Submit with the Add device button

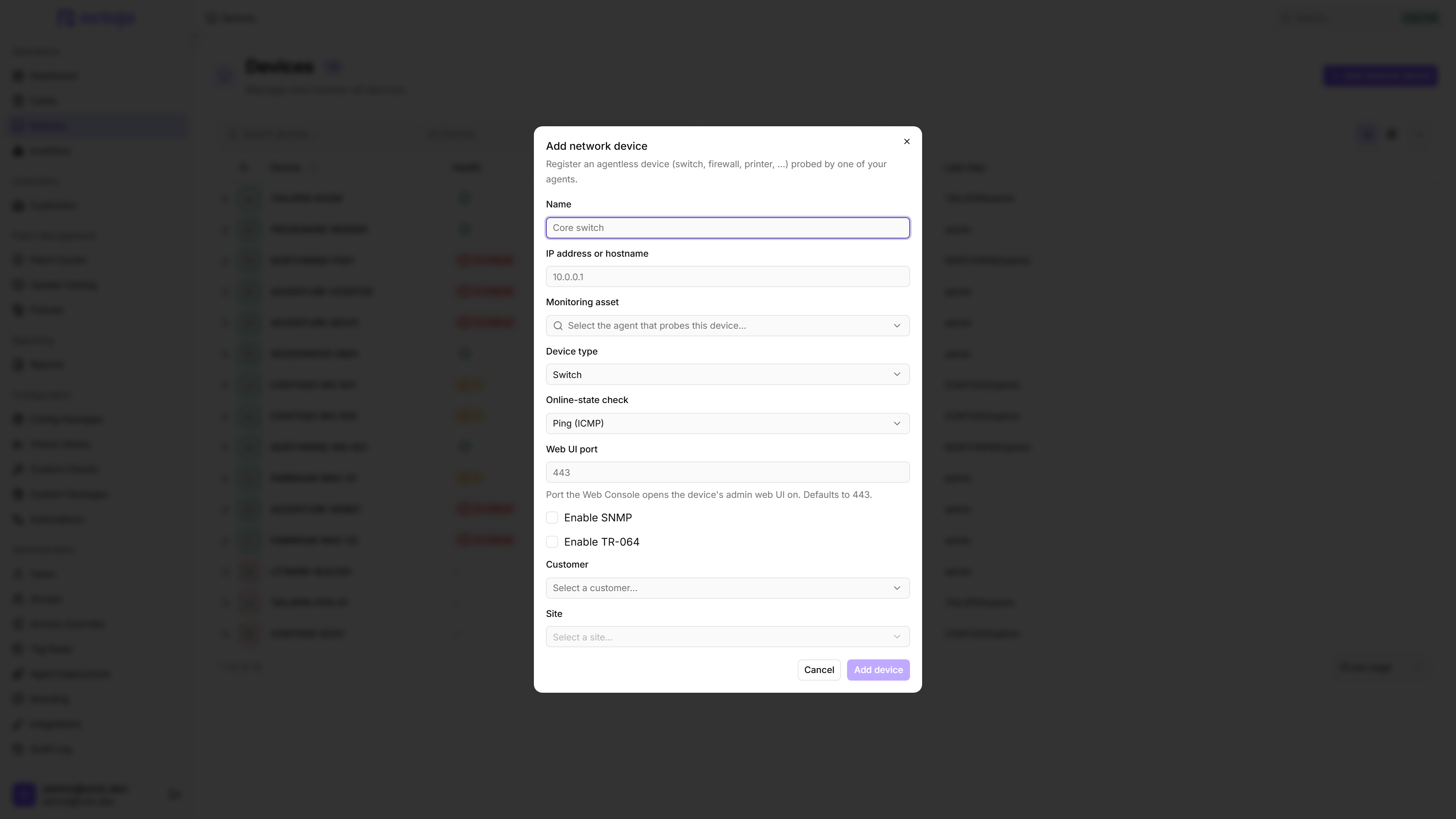click(x=878, y=670)
